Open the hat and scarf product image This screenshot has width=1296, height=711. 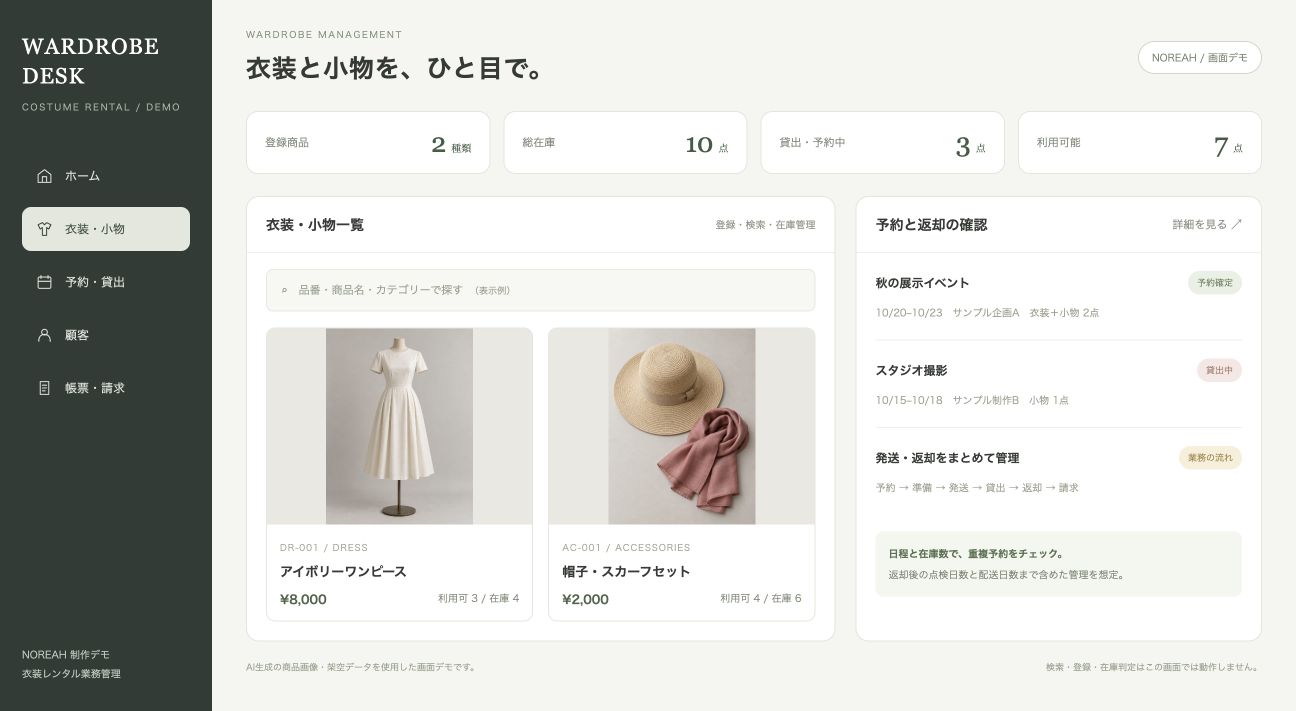(681, 426)
